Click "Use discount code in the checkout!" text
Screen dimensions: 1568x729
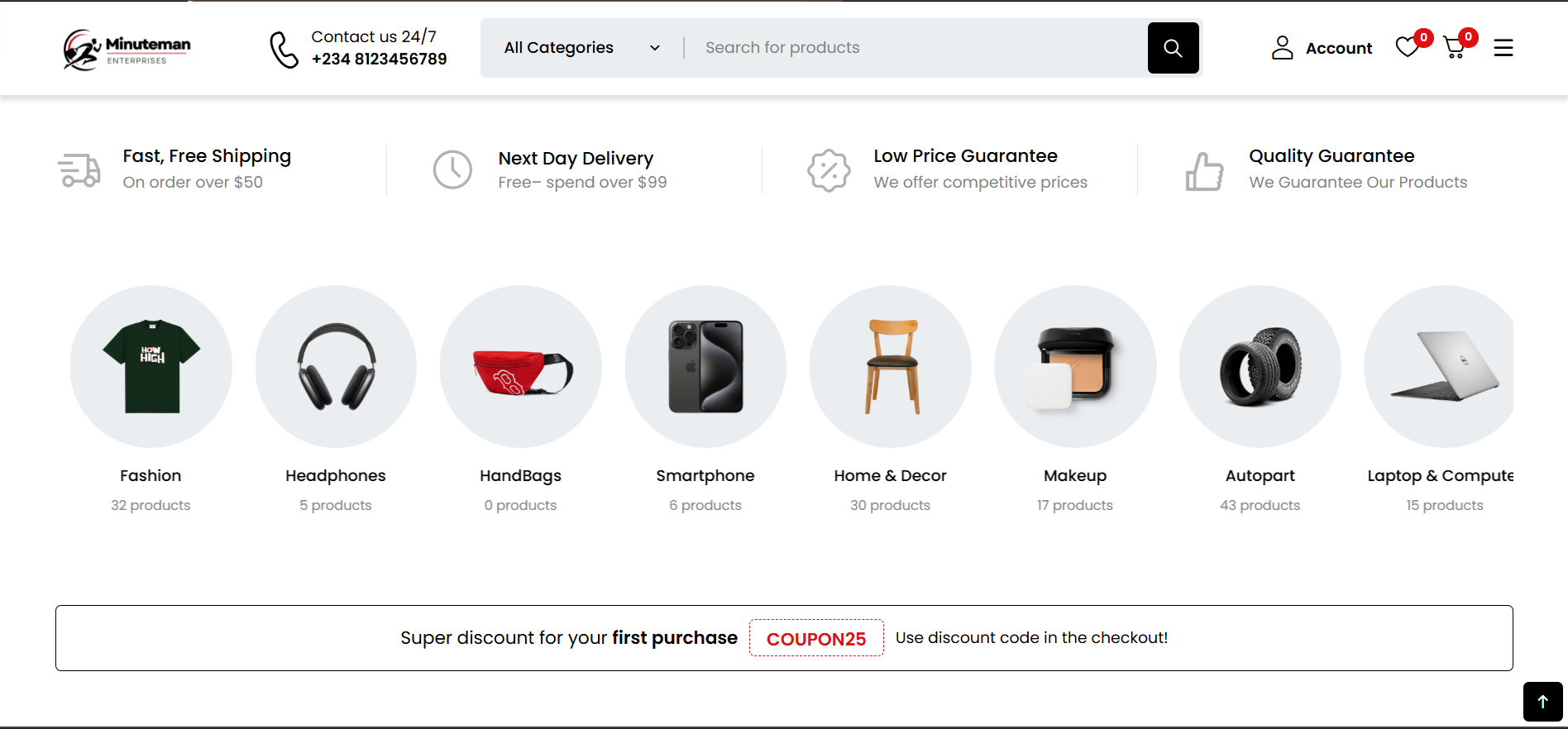click(1031, 637)
